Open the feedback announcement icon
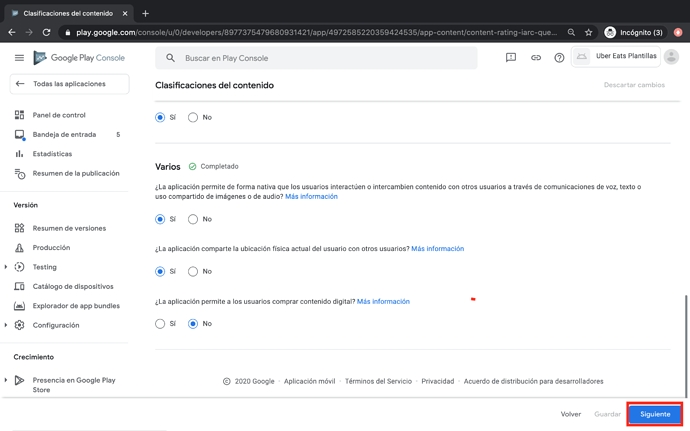This screenshot has height=431, width=690. (511, 58)
